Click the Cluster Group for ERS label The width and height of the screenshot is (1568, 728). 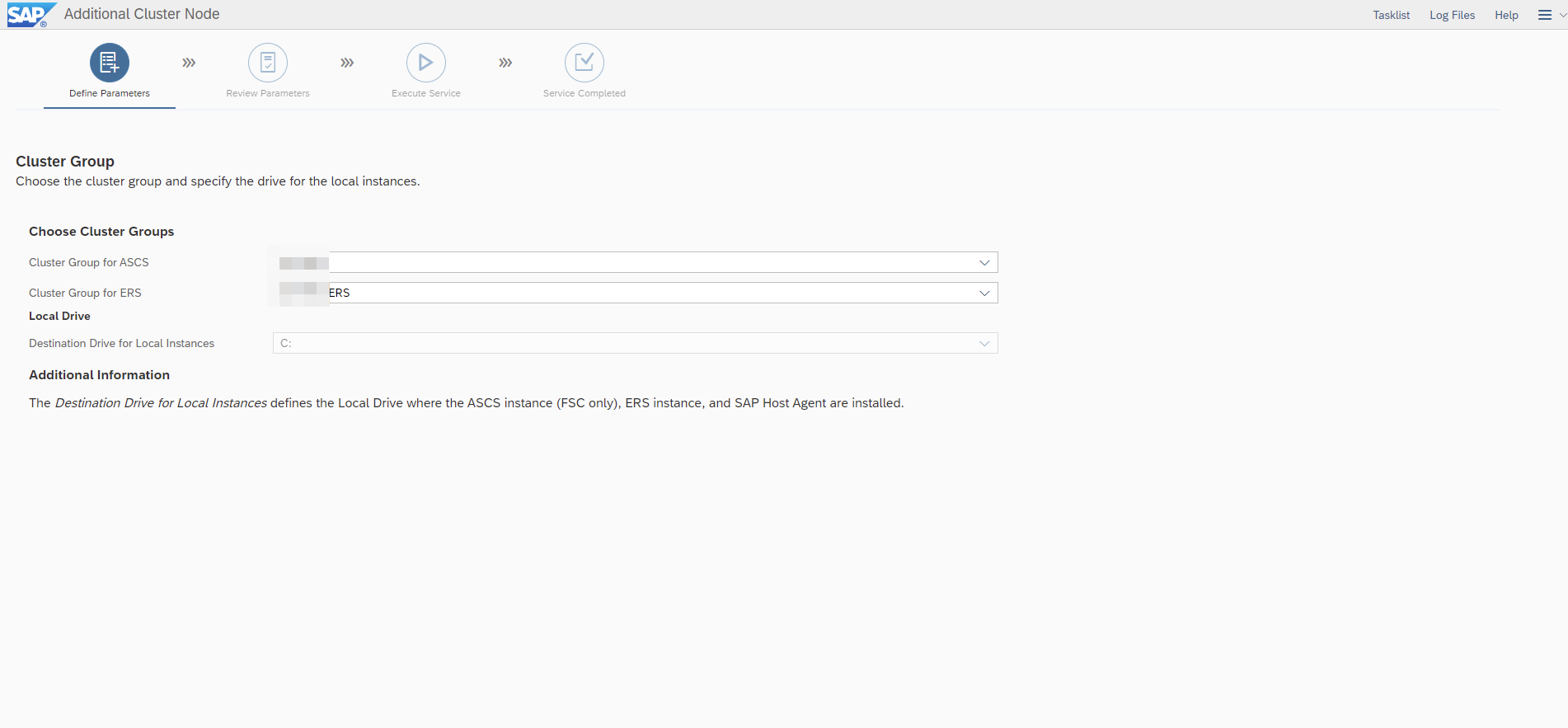pyautogui.click(x=85, y=293)
